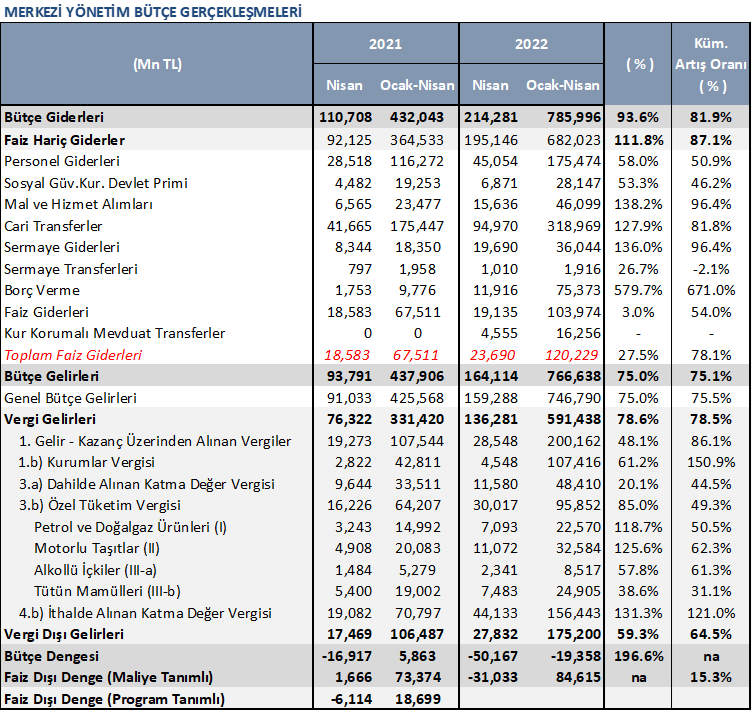The height and width of the screenshot is (711, 752).
Task: Select the Cari Transferler value '318,969'
Action: 574,226
